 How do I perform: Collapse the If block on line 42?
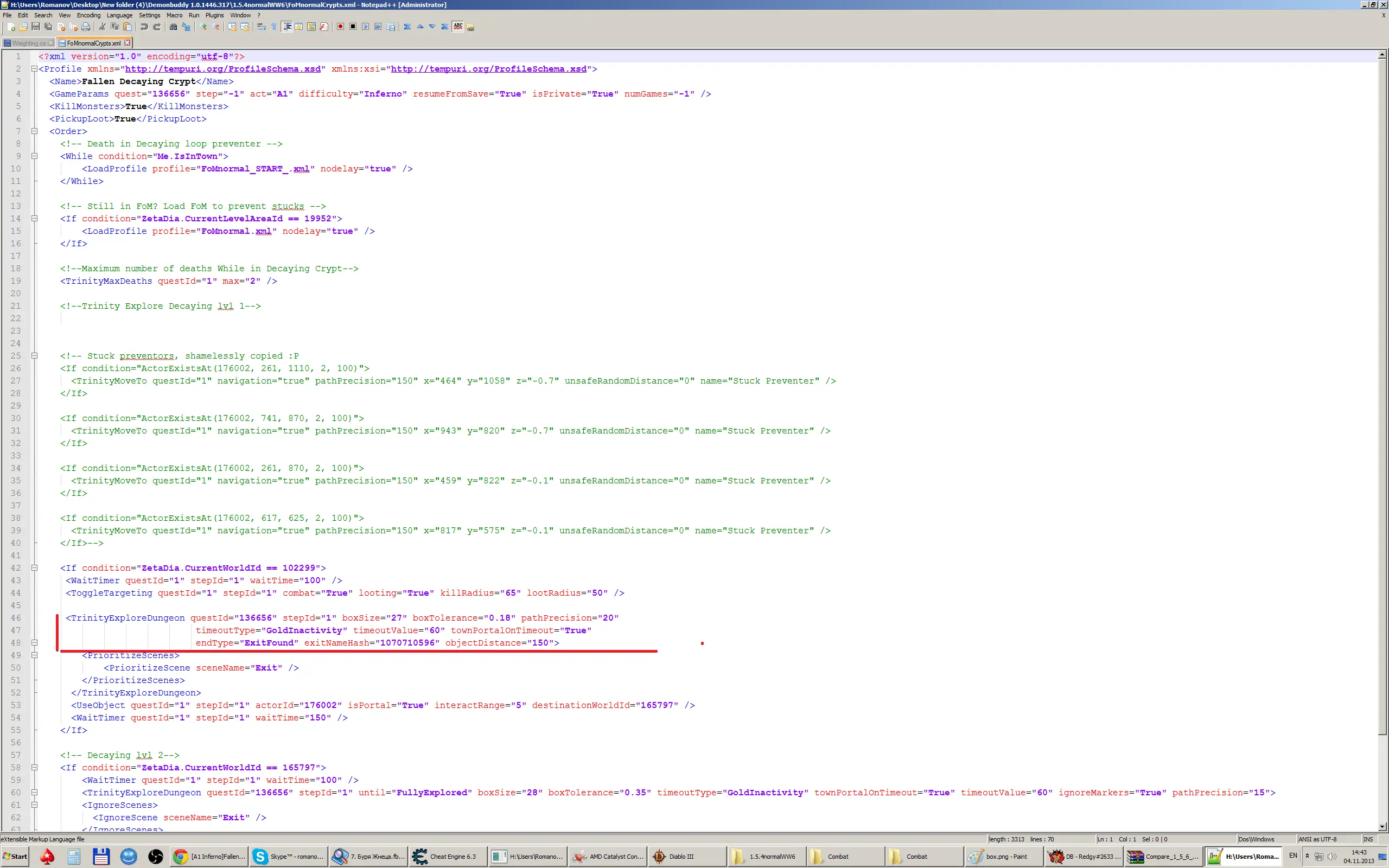(34, 568)
